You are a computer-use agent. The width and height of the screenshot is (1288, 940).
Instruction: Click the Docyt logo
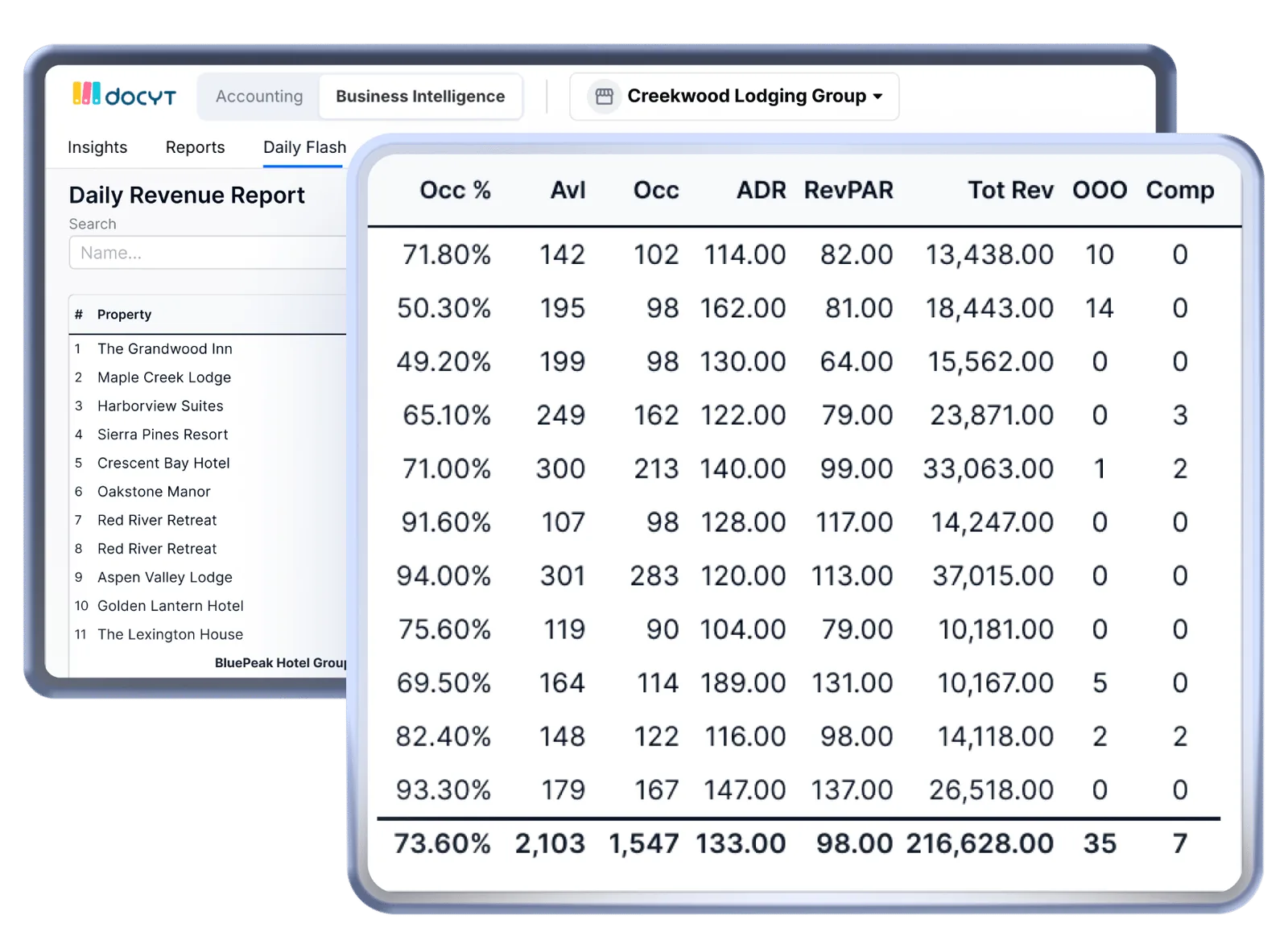(124, 95)
